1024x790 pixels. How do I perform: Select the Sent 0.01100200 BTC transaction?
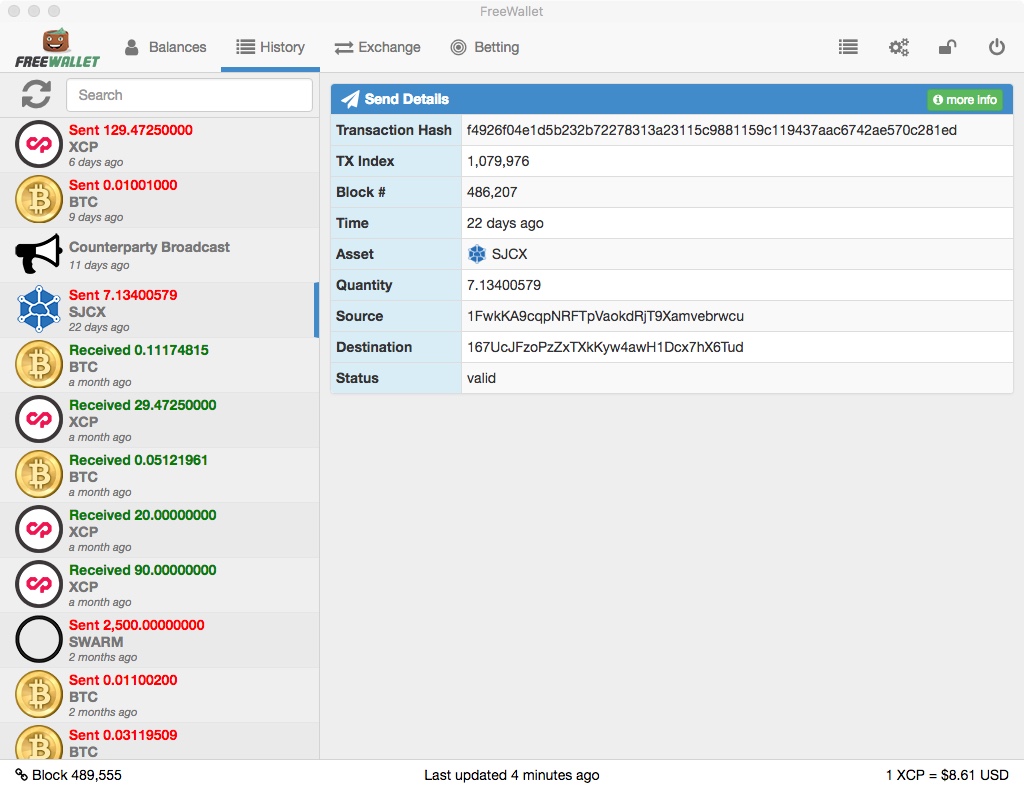click(x=159, y=695)
